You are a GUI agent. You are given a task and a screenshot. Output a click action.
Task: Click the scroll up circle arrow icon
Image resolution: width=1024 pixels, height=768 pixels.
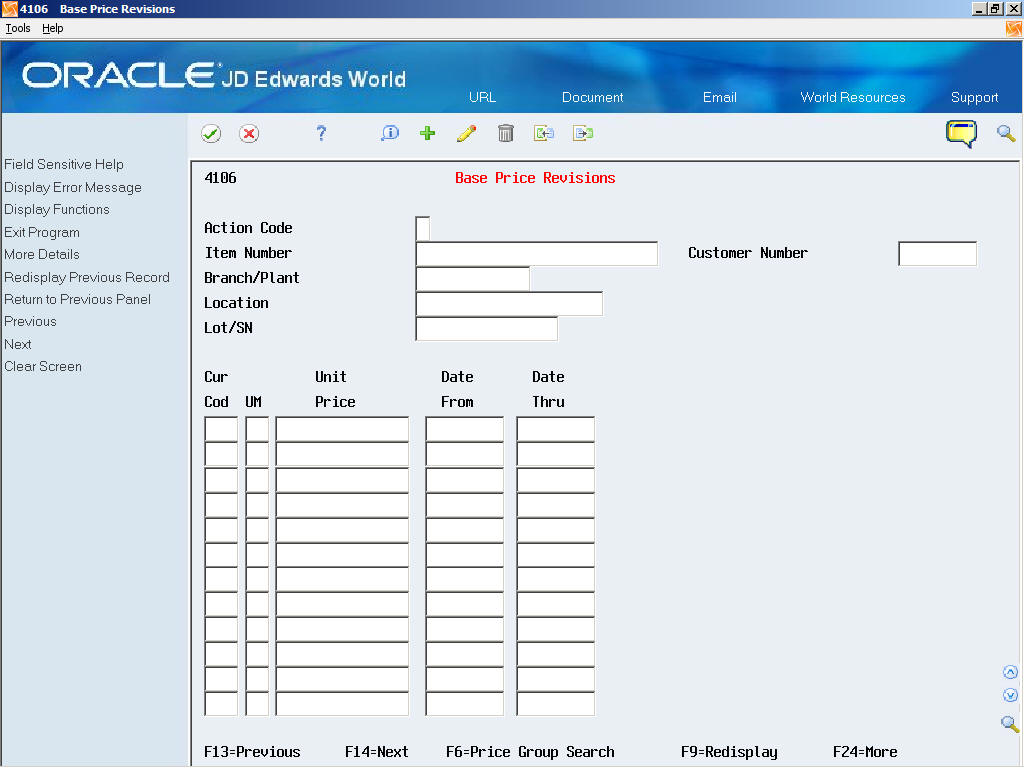[x=1010, y=672]
